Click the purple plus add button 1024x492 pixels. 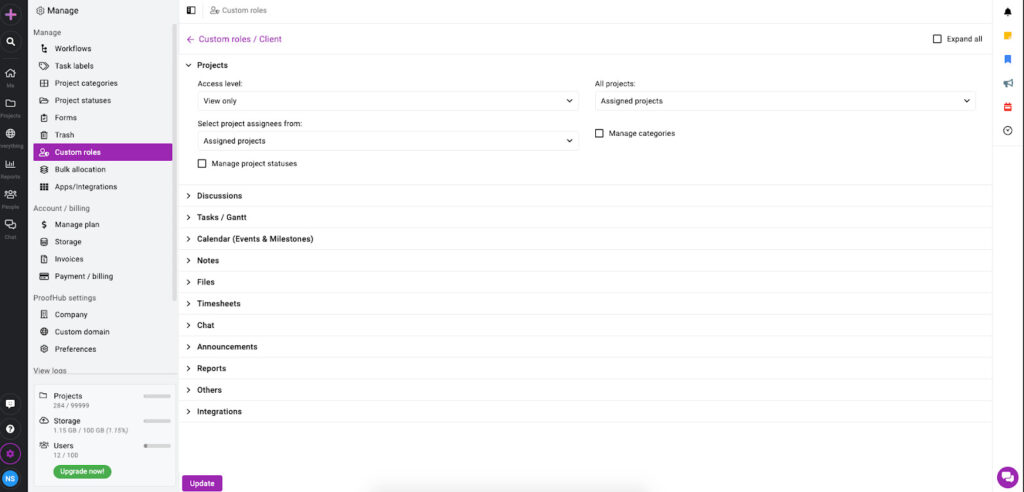coord(10,14)
